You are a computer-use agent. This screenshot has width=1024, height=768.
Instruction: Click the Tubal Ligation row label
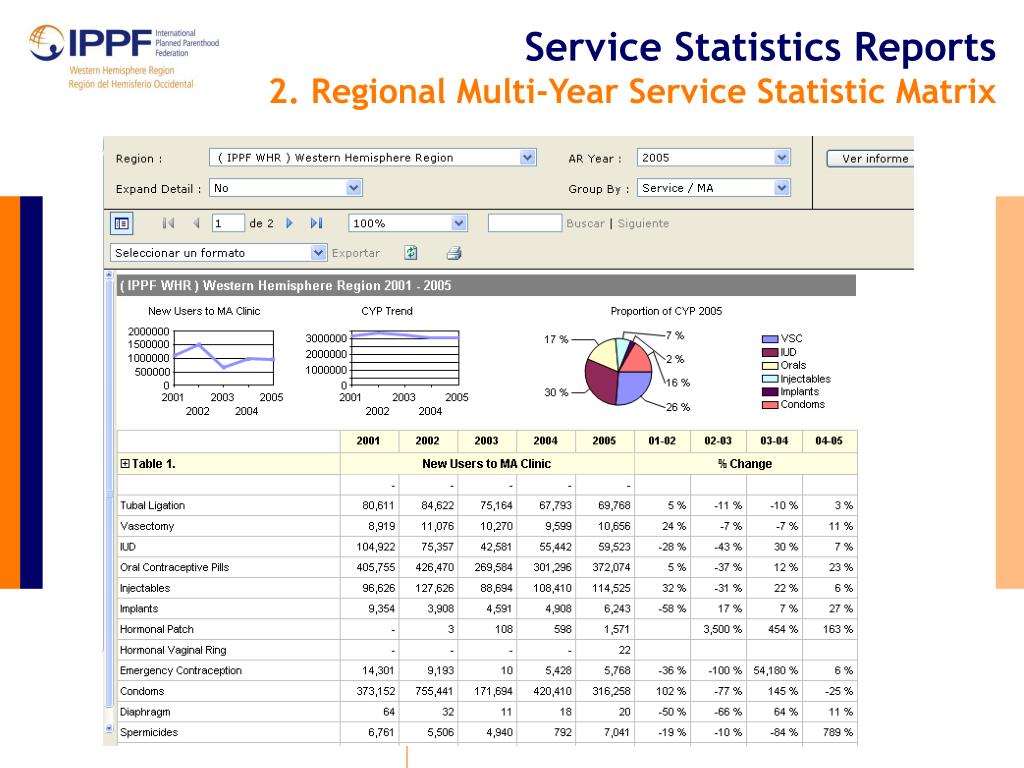(152, 505)
